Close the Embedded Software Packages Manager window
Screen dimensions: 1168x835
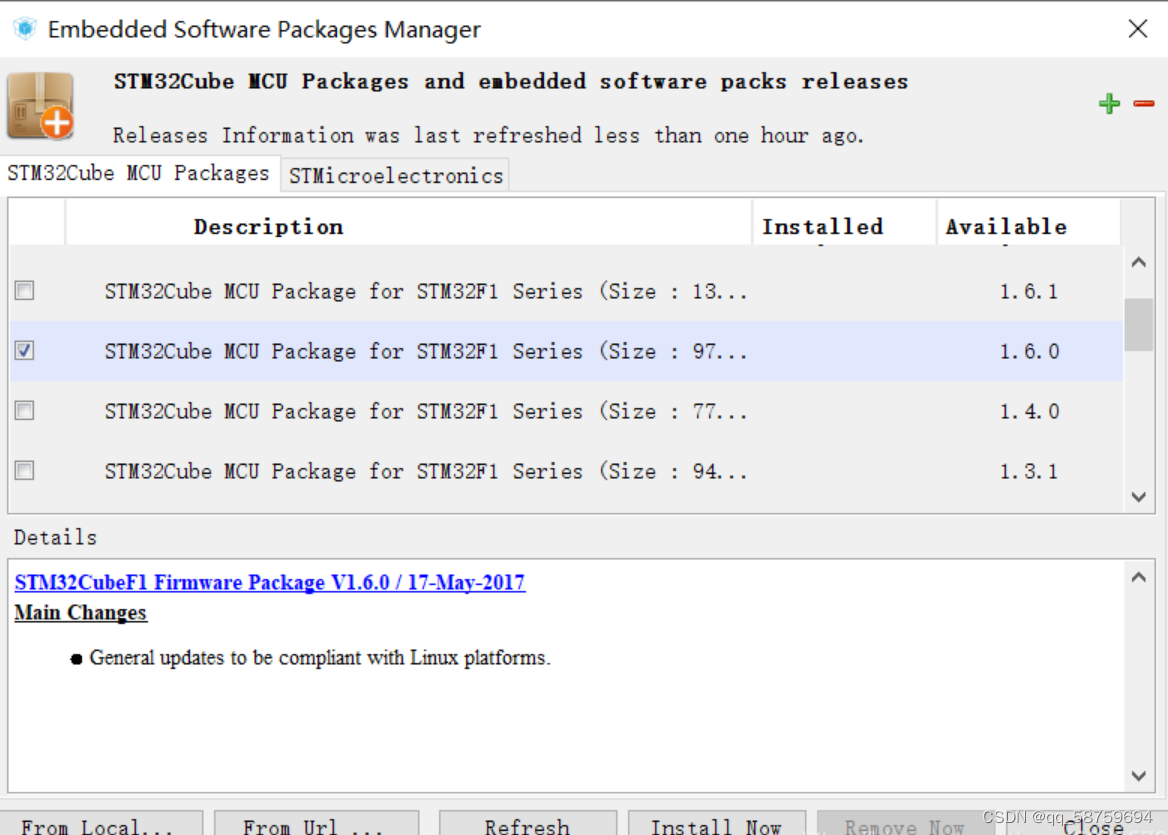(x=1137, y=29)
